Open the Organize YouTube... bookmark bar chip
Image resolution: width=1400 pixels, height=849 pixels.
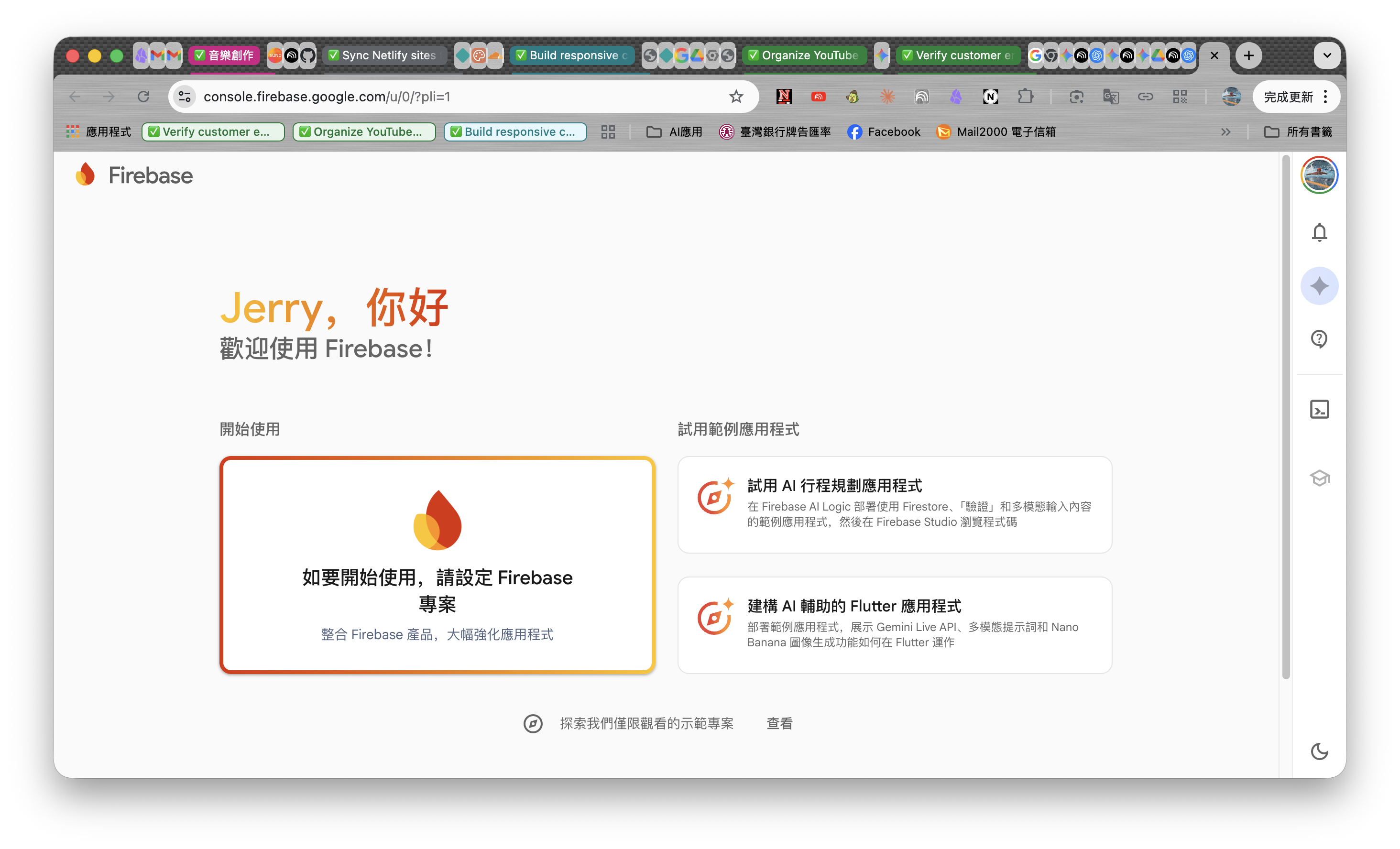pyautogui.click(x=364, y=132)
